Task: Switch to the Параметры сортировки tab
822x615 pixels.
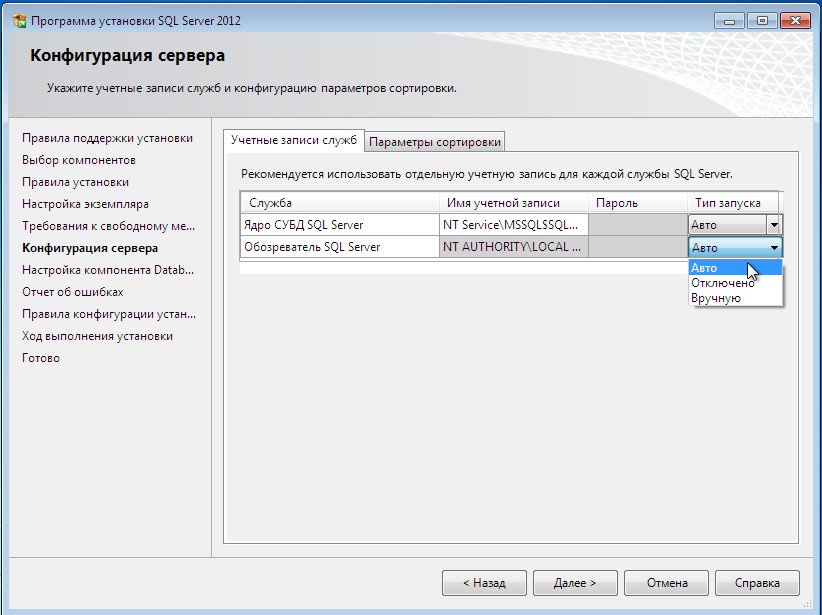Action: click(435, 142)
